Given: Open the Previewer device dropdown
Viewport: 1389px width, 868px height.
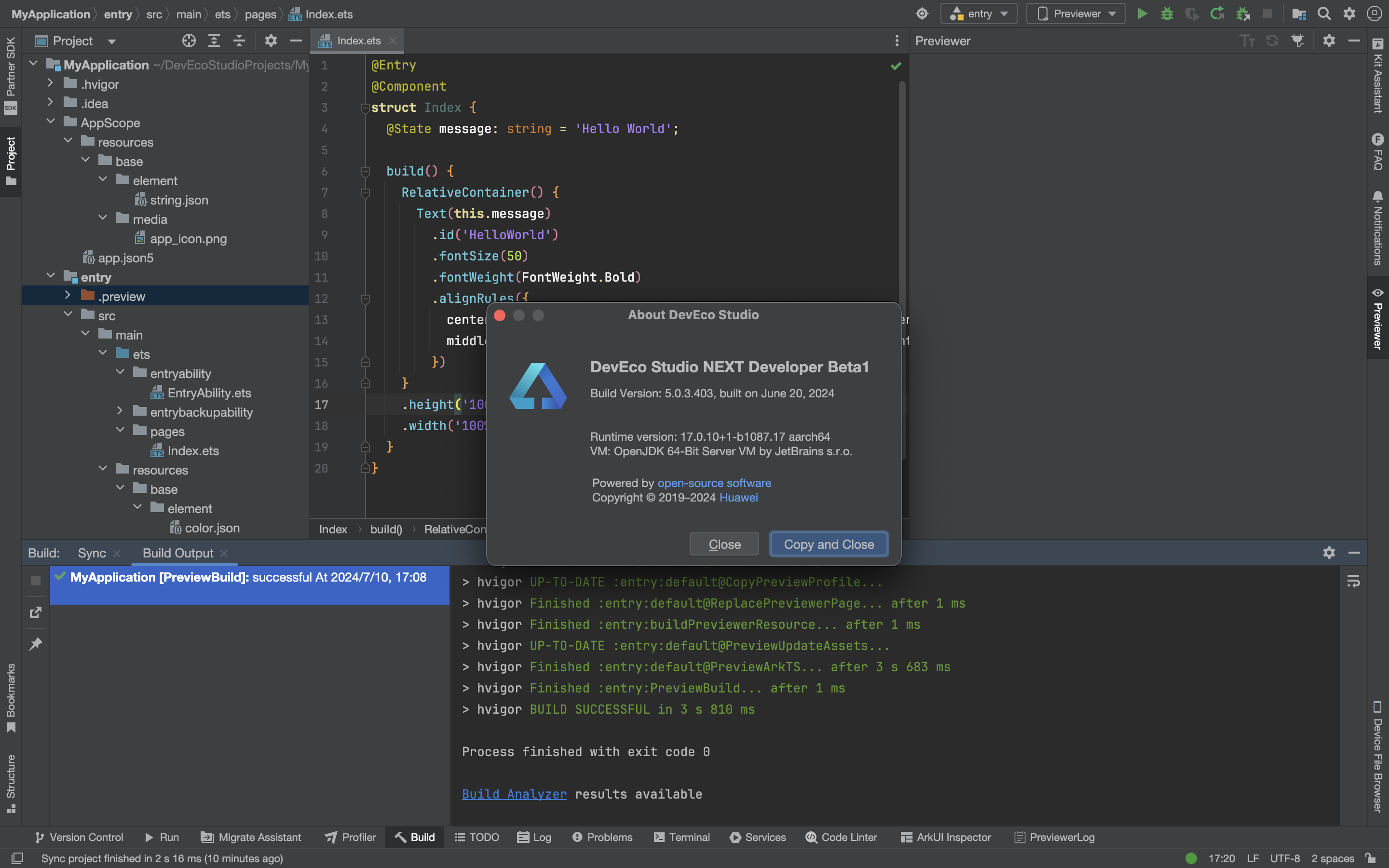Looking at the screenshot, I should click(1076, 14).
